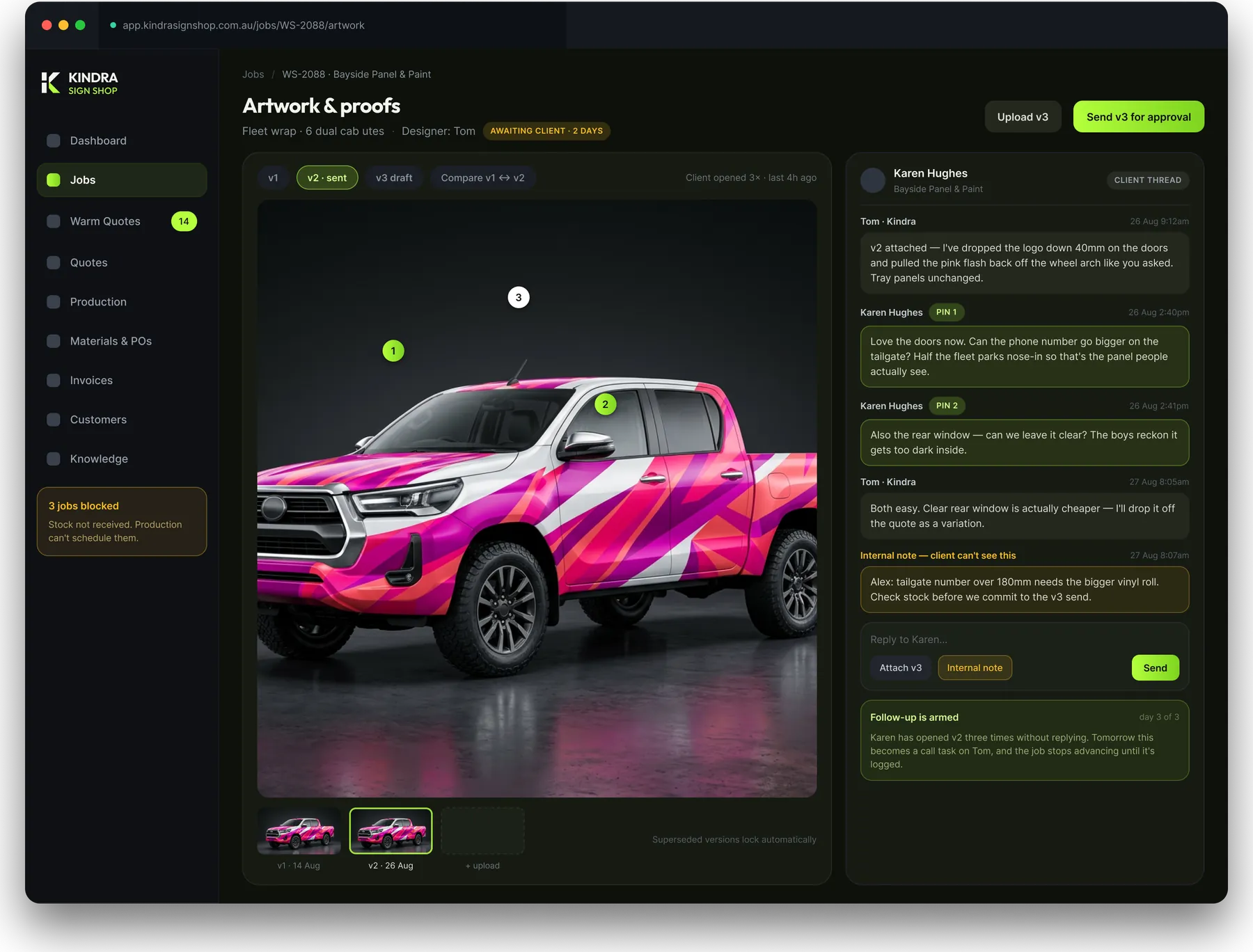Select annotation pin 2 on the ute window

[x=605, y=404]
